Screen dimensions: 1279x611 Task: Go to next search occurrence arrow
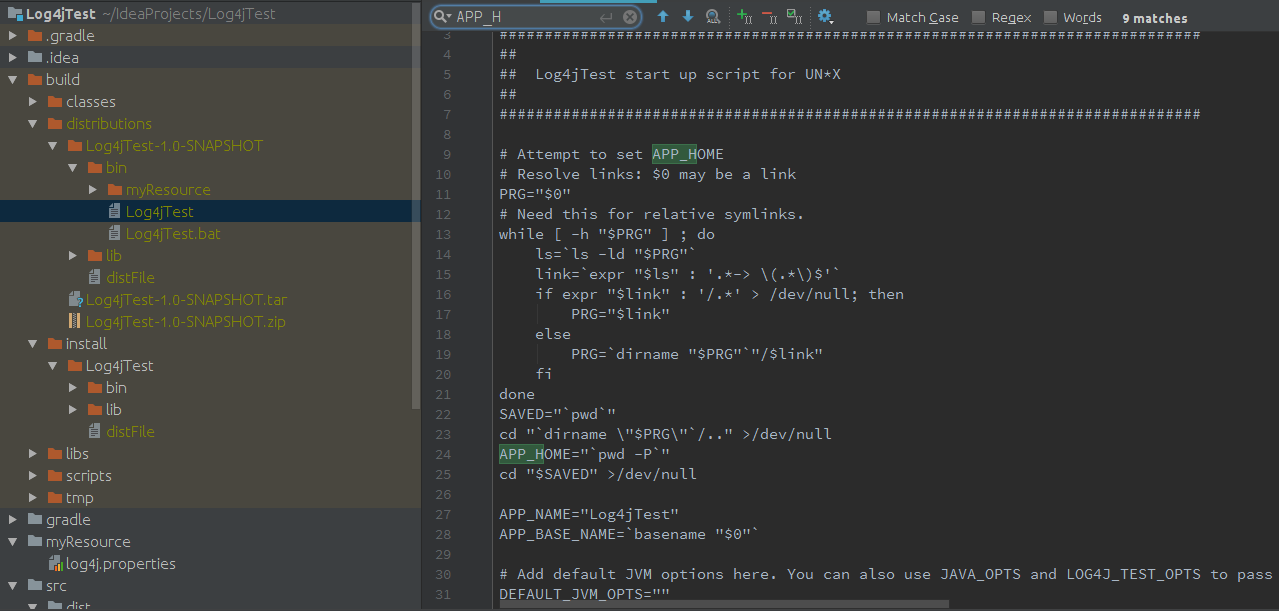click(x=688, y=17)
